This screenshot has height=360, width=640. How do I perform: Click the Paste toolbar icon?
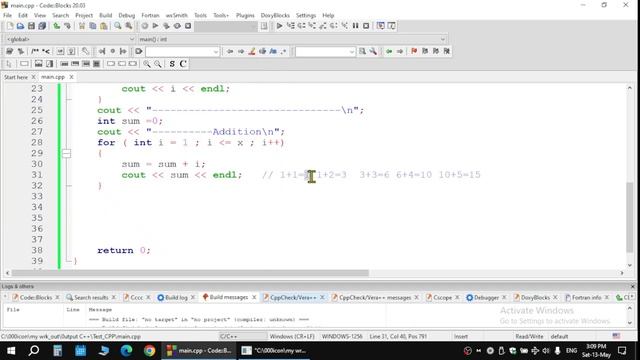pyautogui.click(x=104, y=26)
